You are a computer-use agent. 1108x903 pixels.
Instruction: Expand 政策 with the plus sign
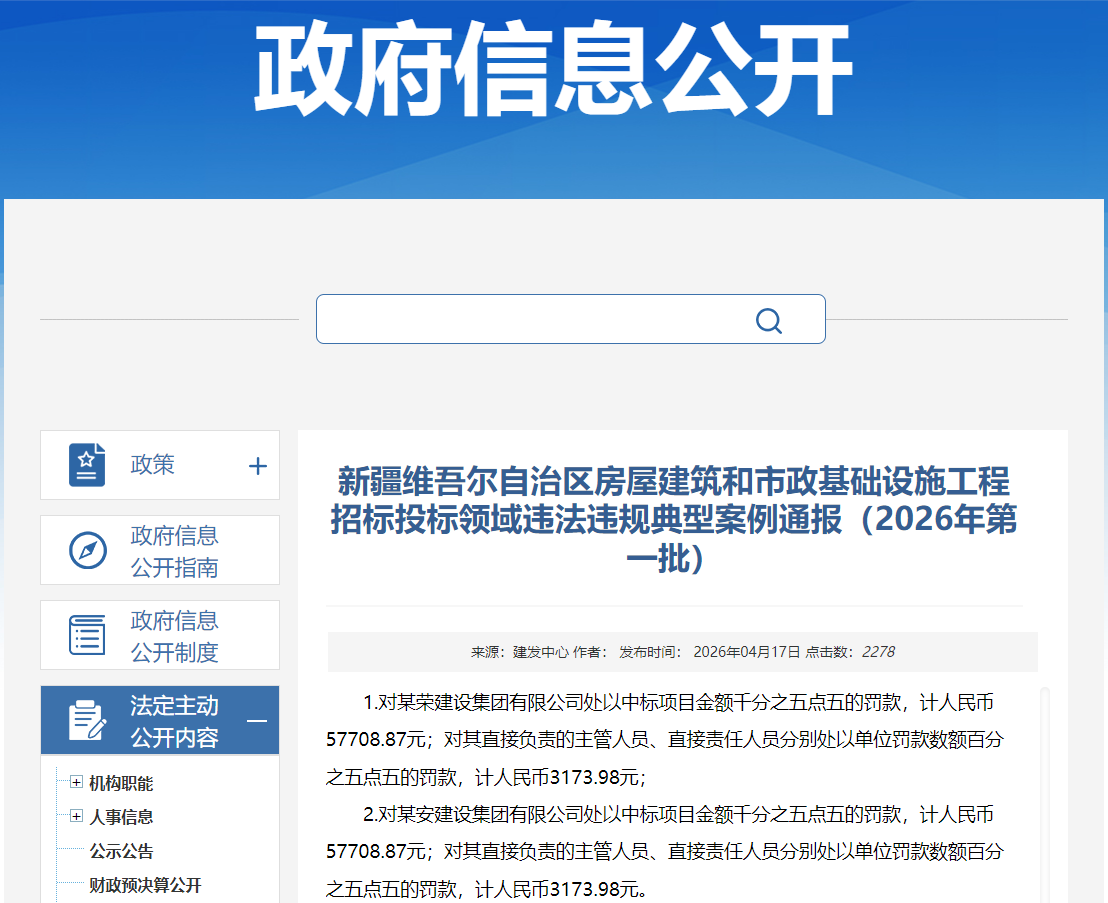[x=258, y=466]
